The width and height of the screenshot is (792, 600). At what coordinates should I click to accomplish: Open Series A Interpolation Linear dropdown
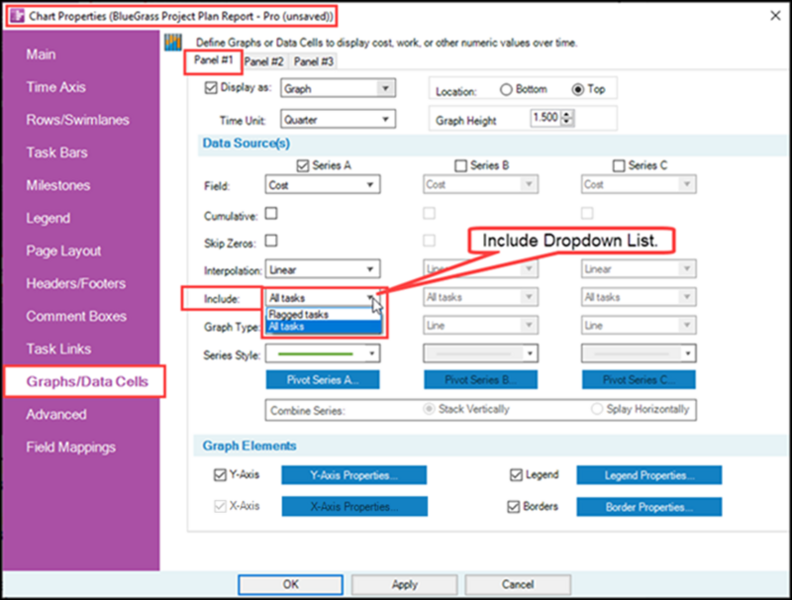(x=323, y=269)
